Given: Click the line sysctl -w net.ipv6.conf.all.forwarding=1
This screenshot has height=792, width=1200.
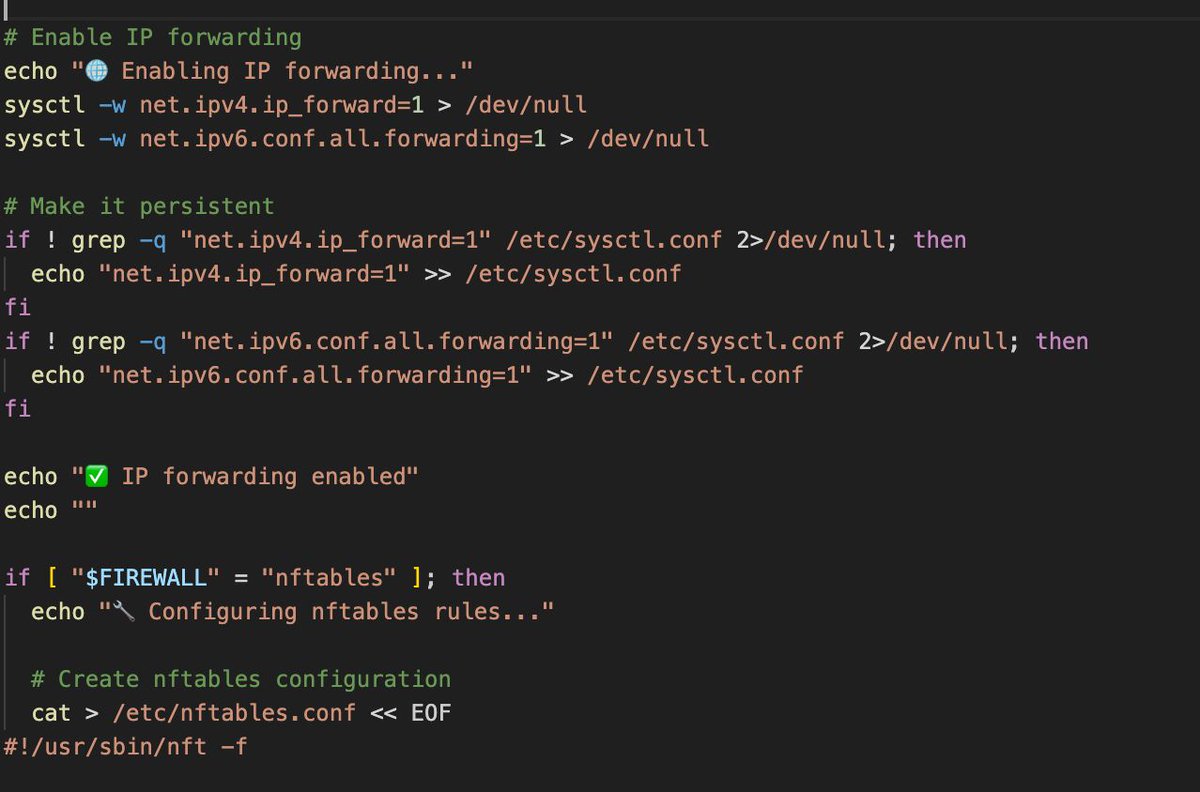Looking at the screenshot, I should pyautogui.click(x=357, y=139).
